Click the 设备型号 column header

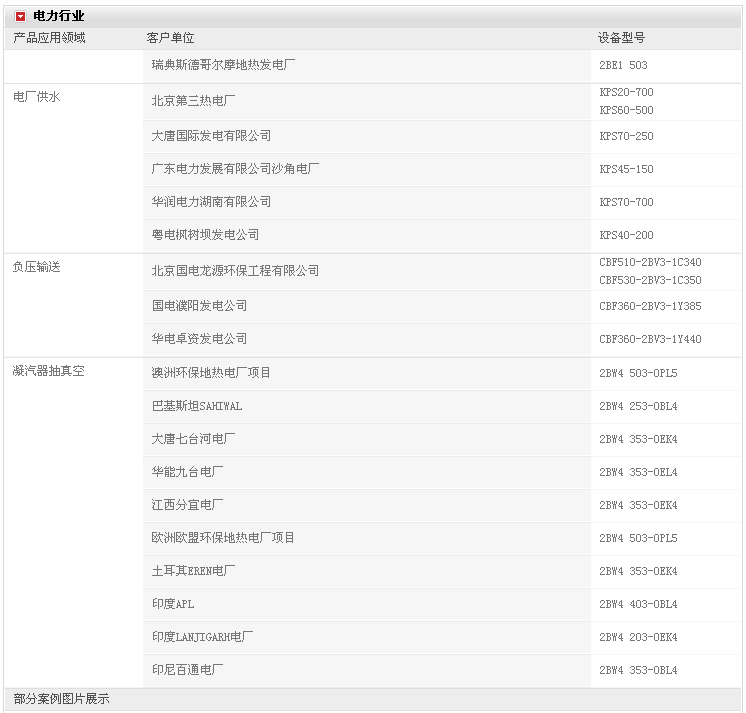point(621,38)
